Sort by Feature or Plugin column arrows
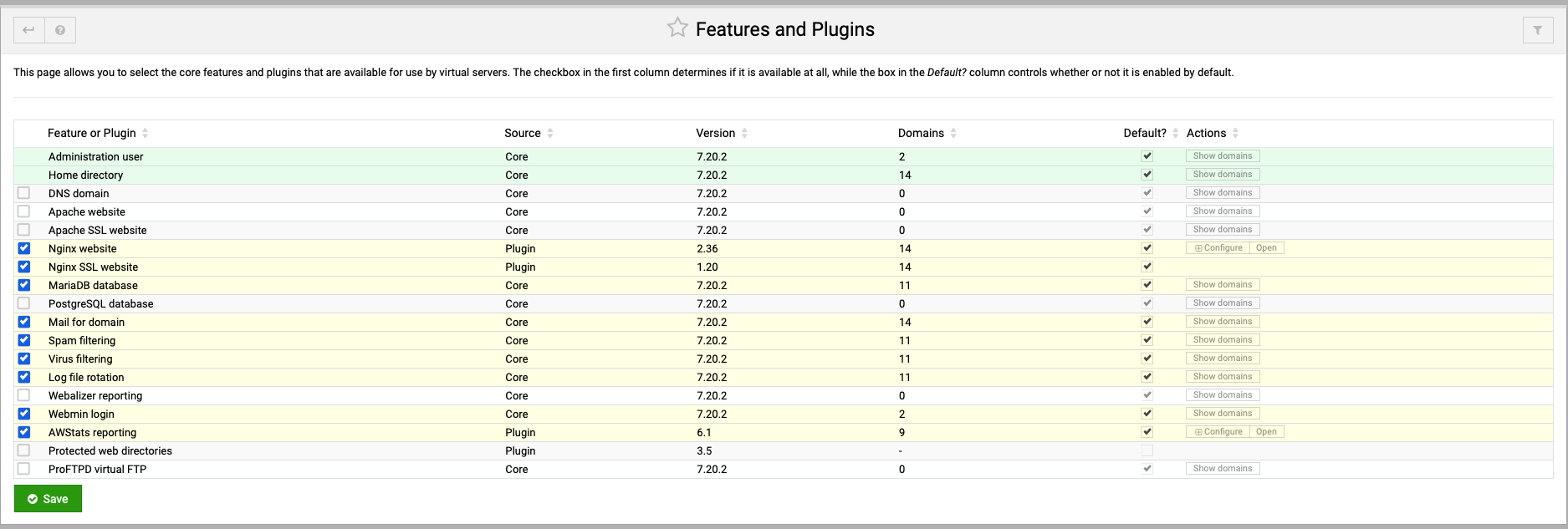The image size is (1568, 529). [x=146, y=133]
